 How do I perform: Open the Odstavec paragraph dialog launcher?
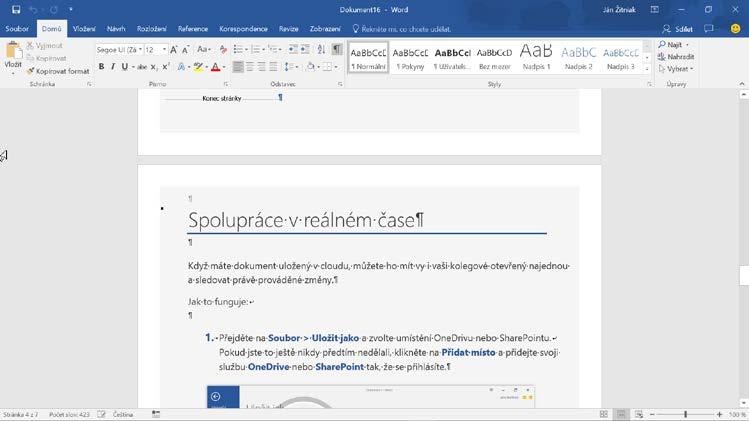tap(340, 84)
